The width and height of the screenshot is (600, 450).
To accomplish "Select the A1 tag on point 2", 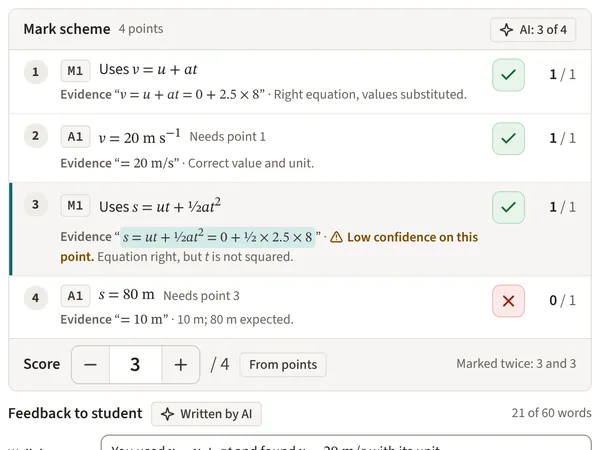I will click(75, 137).
